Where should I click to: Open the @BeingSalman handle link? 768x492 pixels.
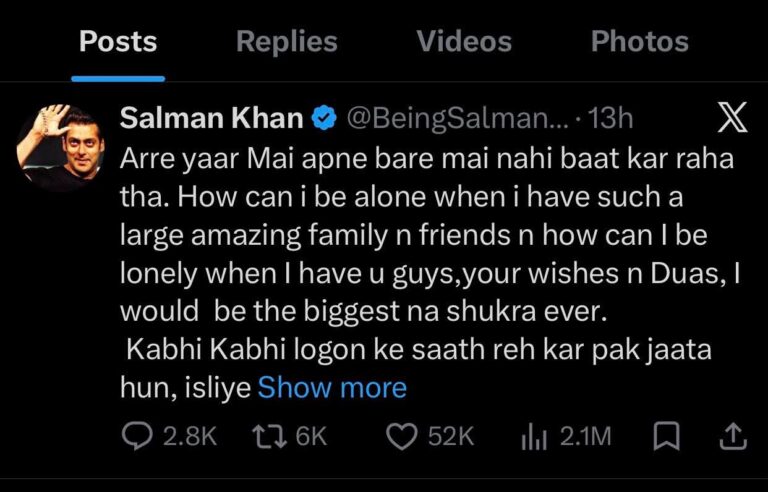click(458, 119)
